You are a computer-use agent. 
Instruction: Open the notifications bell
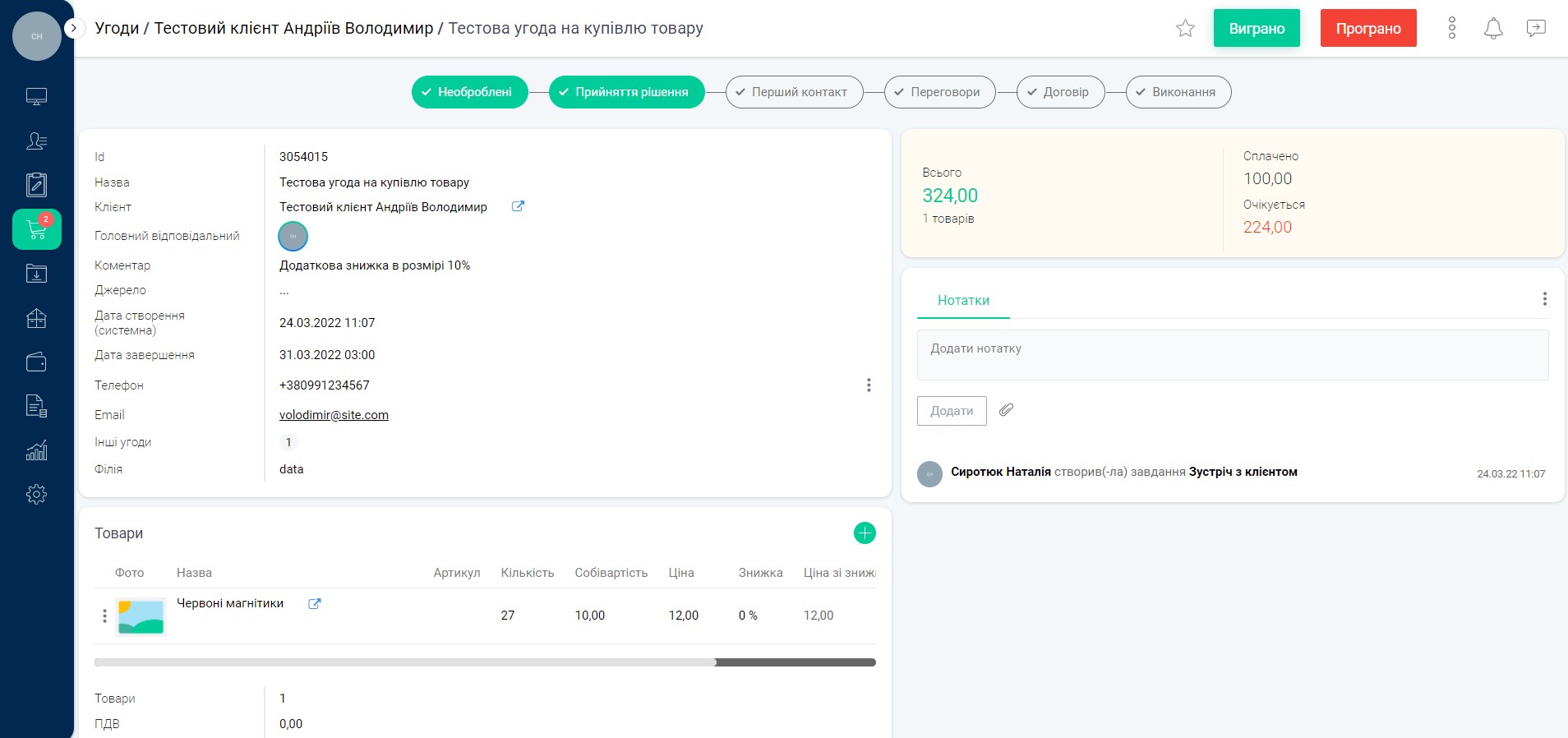tap(1493, 29)
